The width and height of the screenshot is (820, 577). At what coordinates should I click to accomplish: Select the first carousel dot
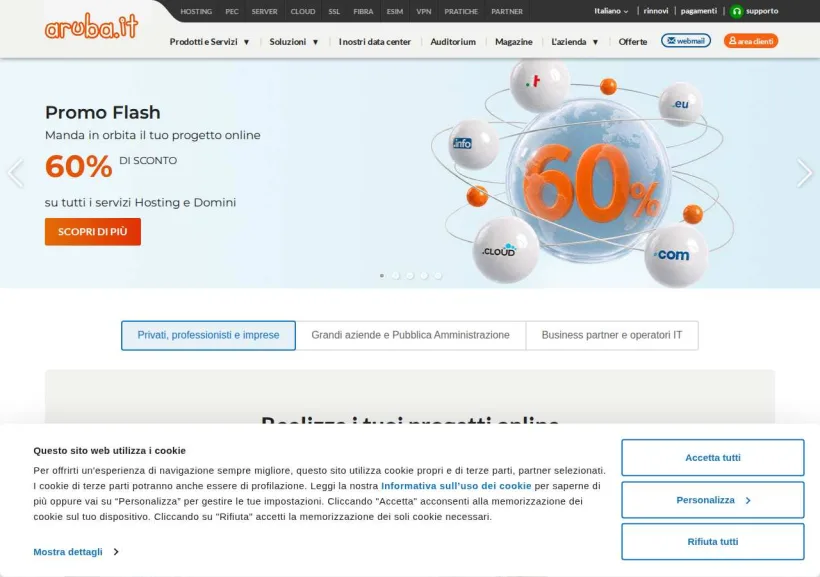point(382,276)
